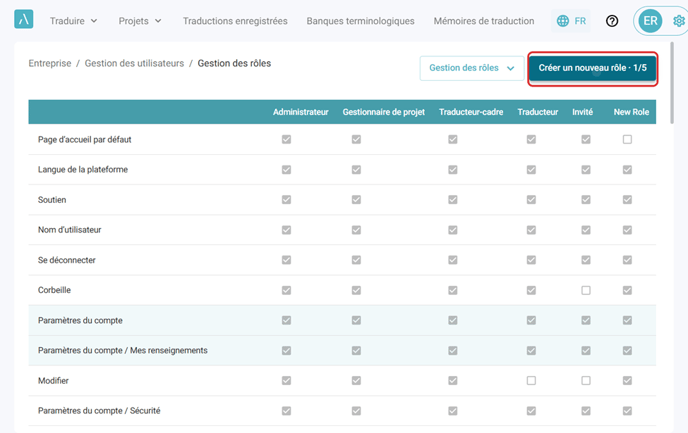The height and width of the screenshot is (433, 688).
Task: Toggle Administrateur box for Paramètres du compte
Action: [286, 320]
